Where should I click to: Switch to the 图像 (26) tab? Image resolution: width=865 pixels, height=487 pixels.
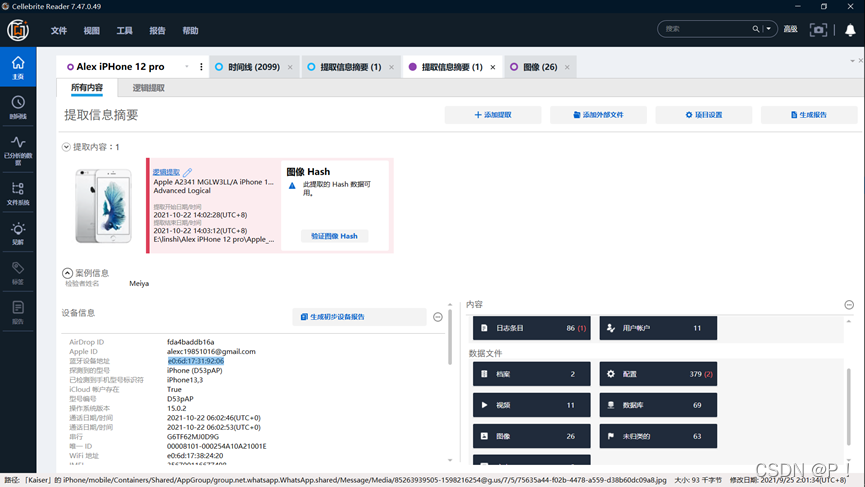click(x=540, y=67)
